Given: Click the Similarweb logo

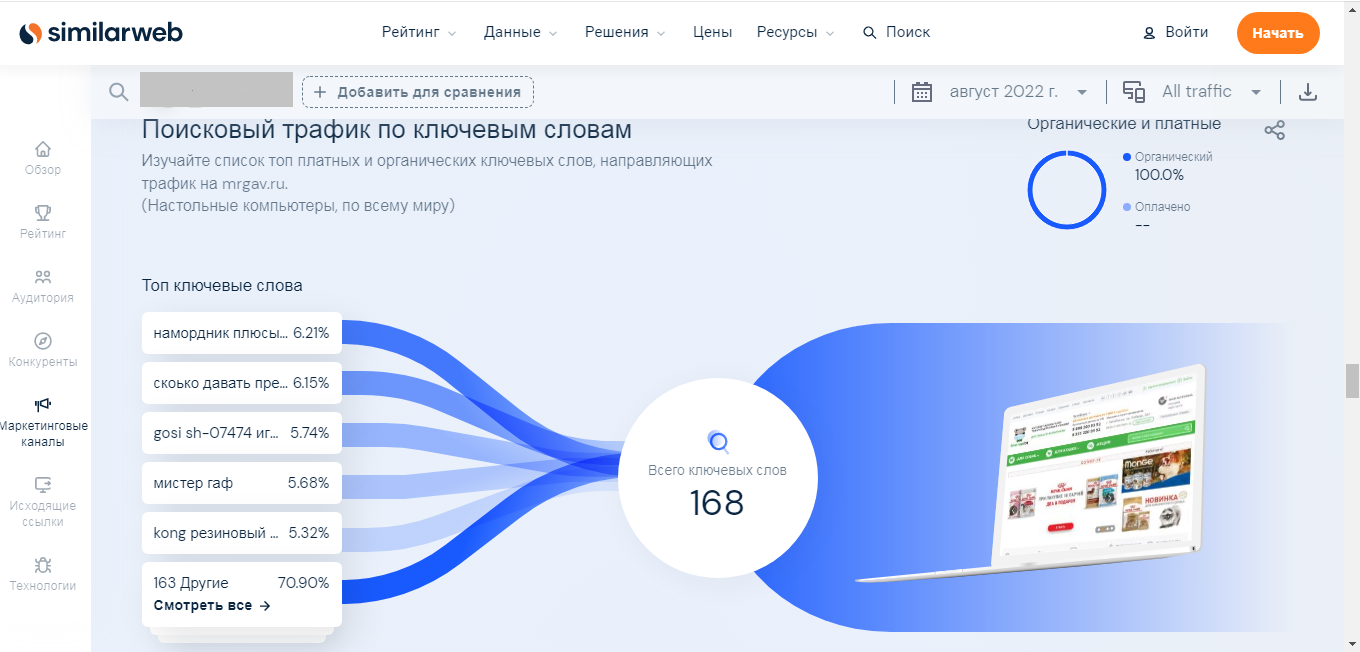Looking at the screenshot, I should click(101, 33).
